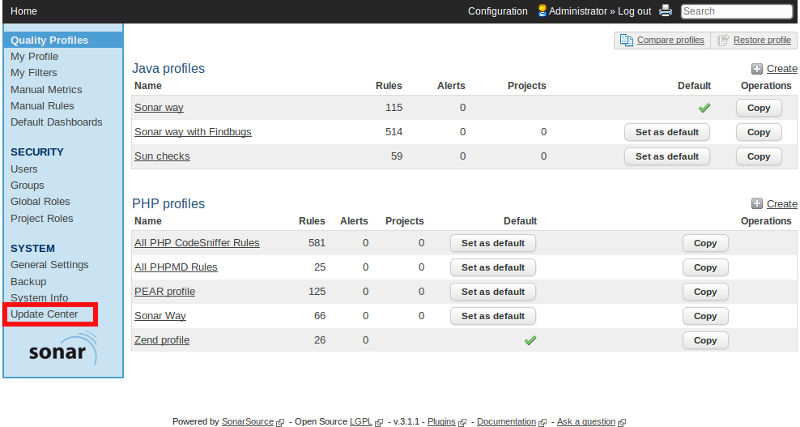Open the All PHP CodeSniffer Rules profile

[x=196, y=243]
